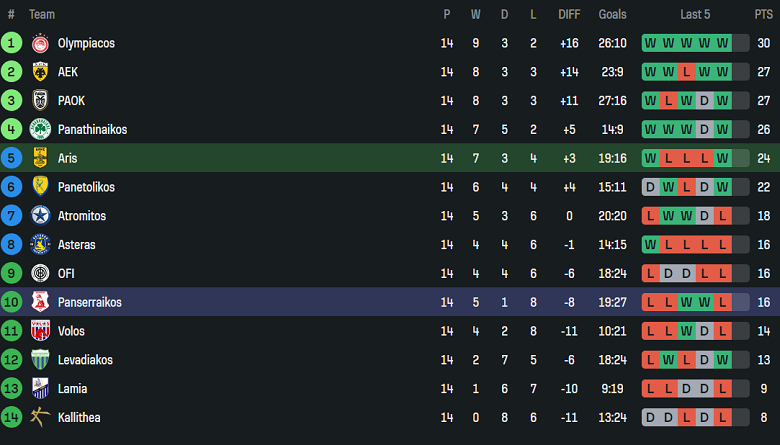Click the PAOK club crest icon
The image size is (780, 445).
pos(40,101)
